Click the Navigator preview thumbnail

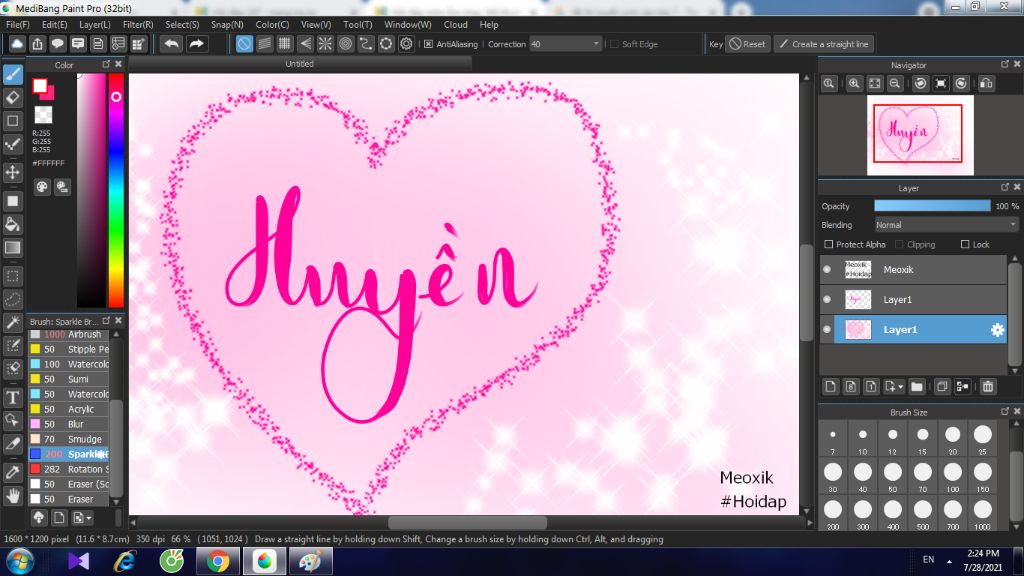[920, 135]
